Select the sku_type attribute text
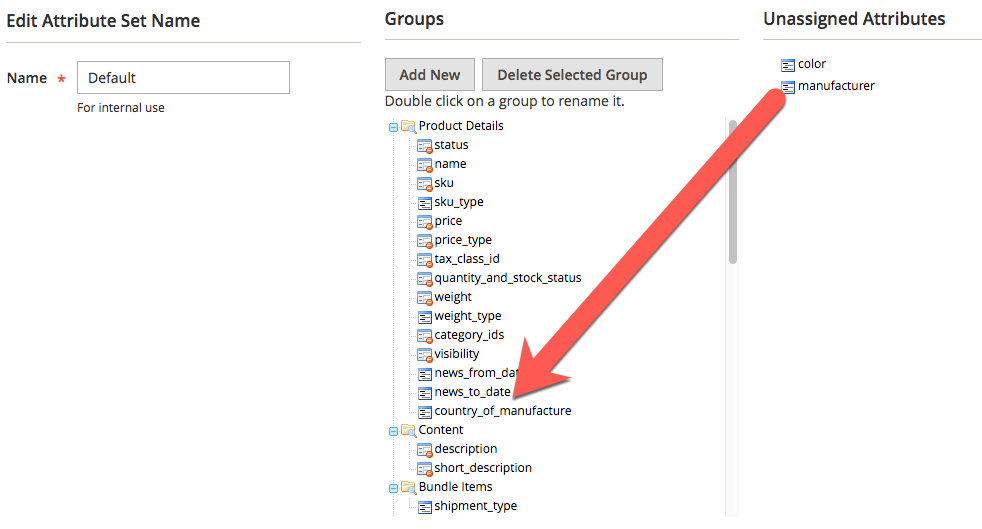982x529 pixels. pyautogui.click(x=459, y=202)
